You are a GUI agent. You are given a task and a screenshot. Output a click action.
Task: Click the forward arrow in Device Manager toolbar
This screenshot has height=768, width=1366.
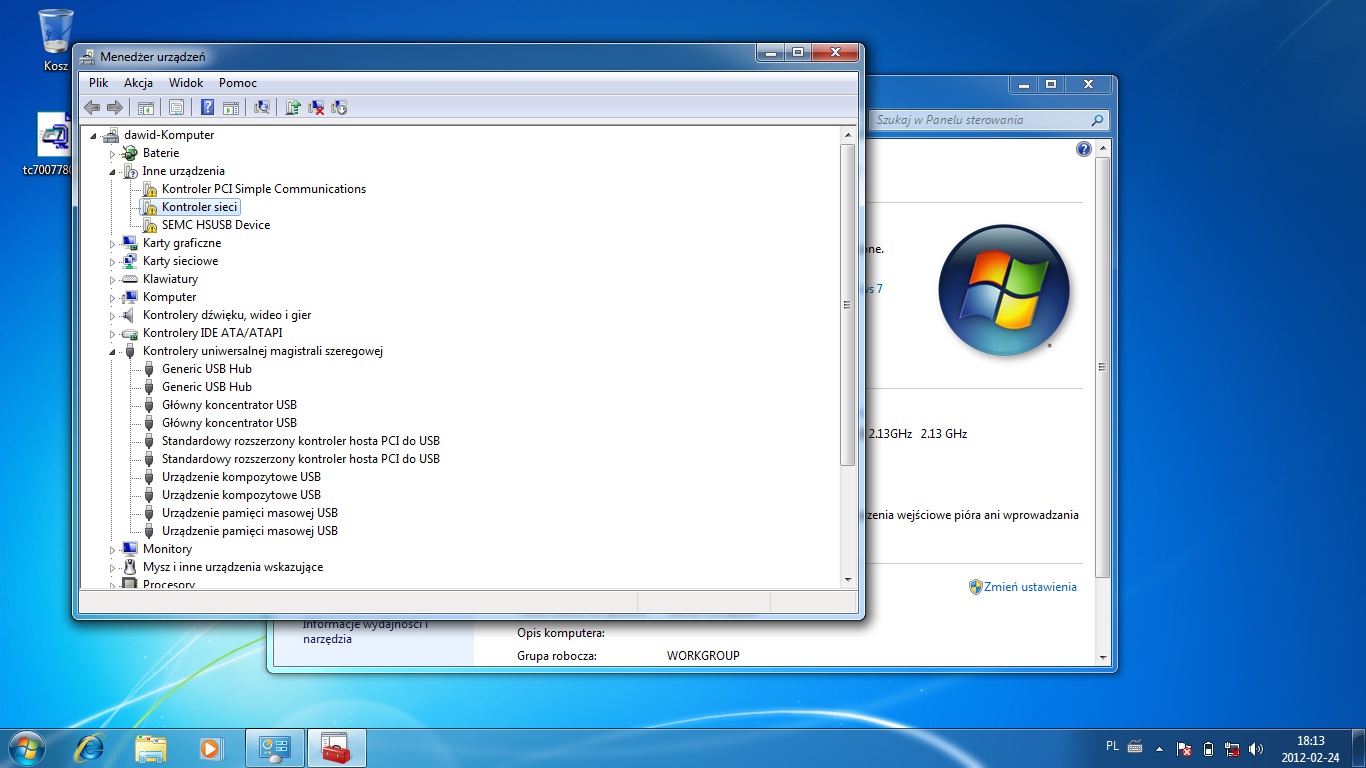click(115, 107)
